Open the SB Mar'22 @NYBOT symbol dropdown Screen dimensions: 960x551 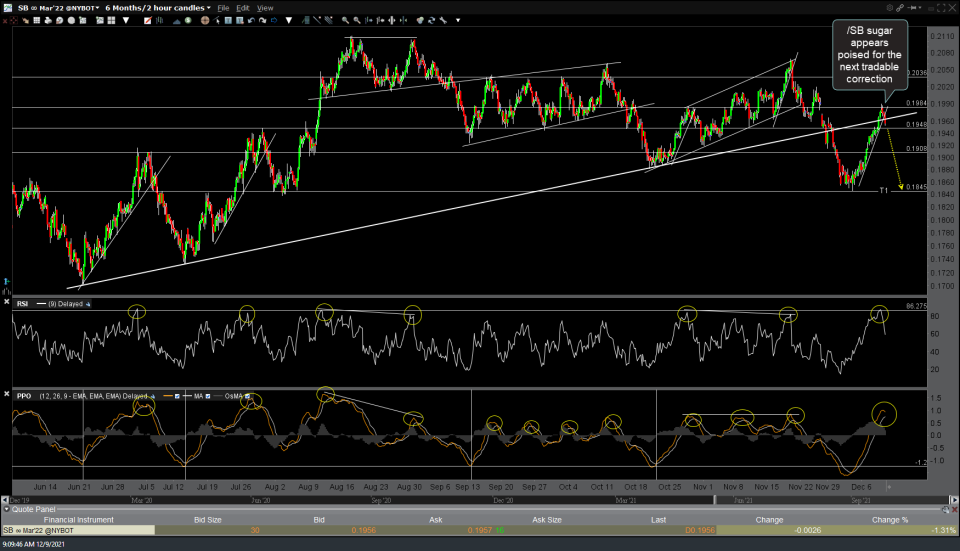pos(55,7)
